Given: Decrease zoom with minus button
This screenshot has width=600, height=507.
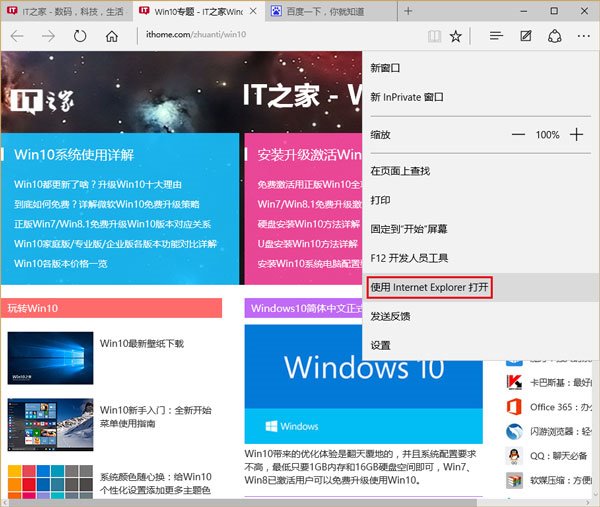Looking at the screenshot, I should pos(518,134).
